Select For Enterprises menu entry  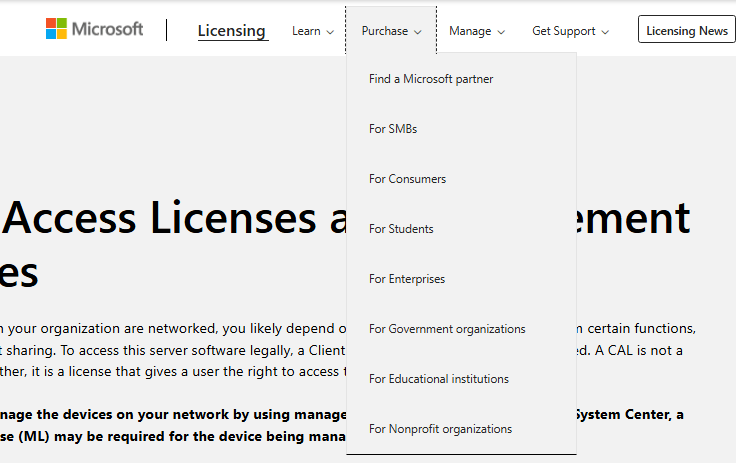[407, 279]
